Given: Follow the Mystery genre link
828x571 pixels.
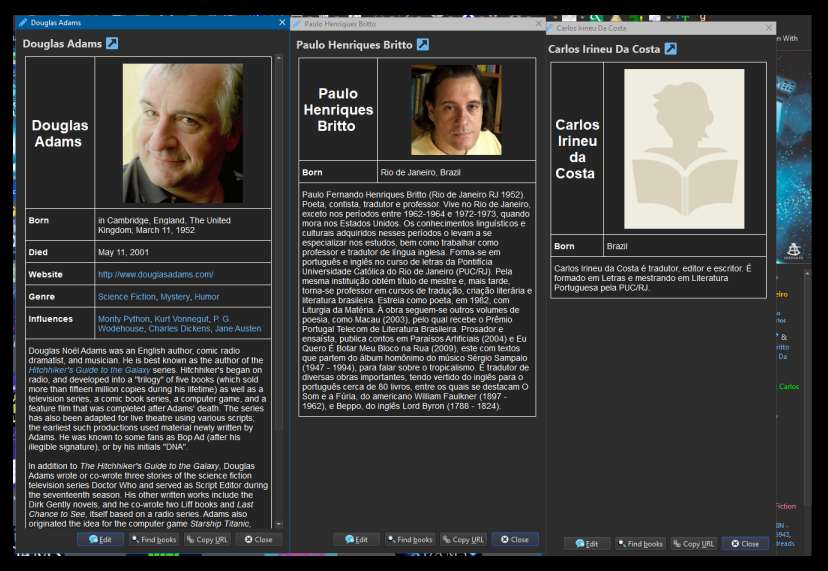Looking at the screenshot, I should pyautogui.click(x=175, y=297).
